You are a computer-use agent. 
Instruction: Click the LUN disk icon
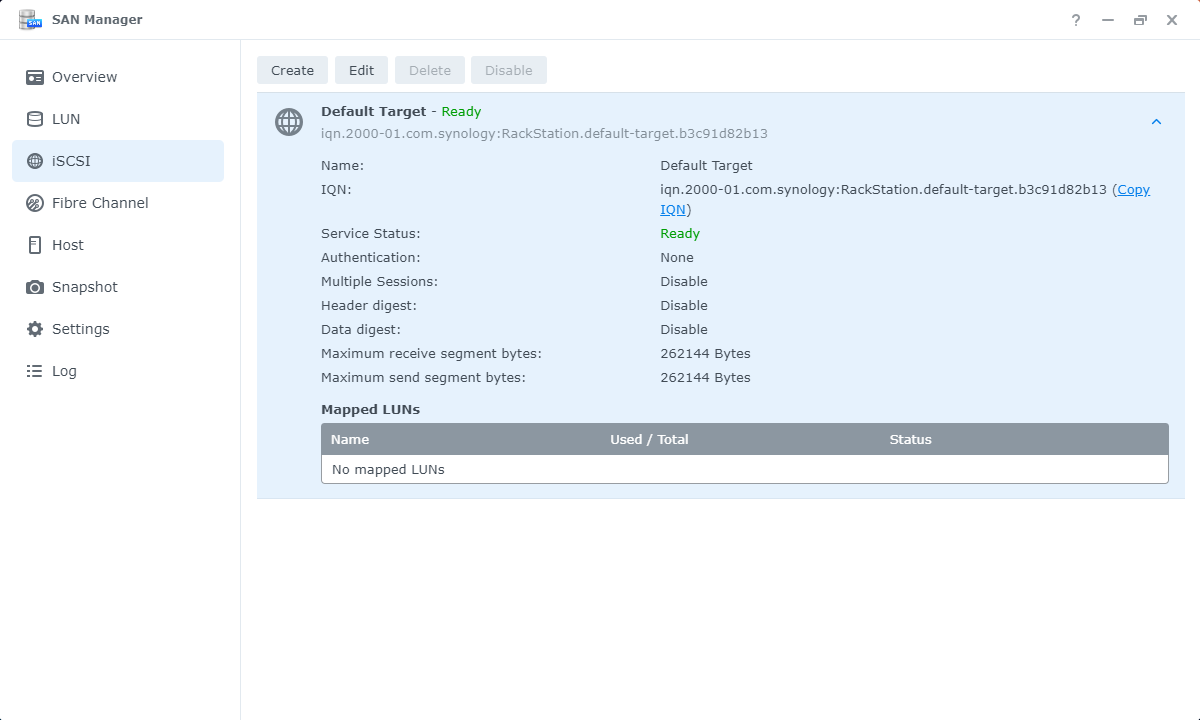coord(35,119)
